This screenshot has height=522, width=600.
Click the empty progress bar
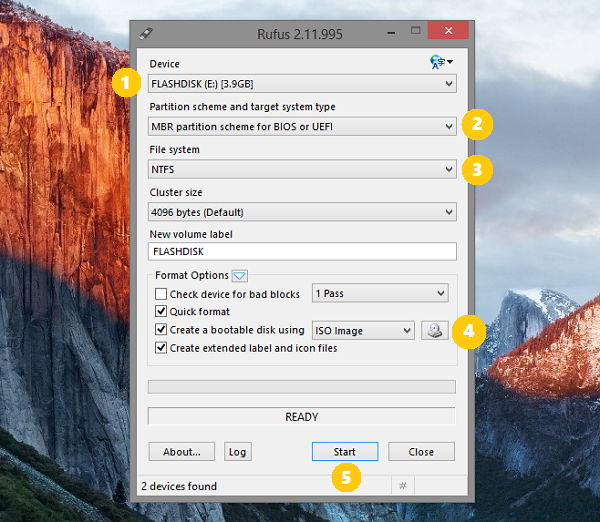coord(302,387)
